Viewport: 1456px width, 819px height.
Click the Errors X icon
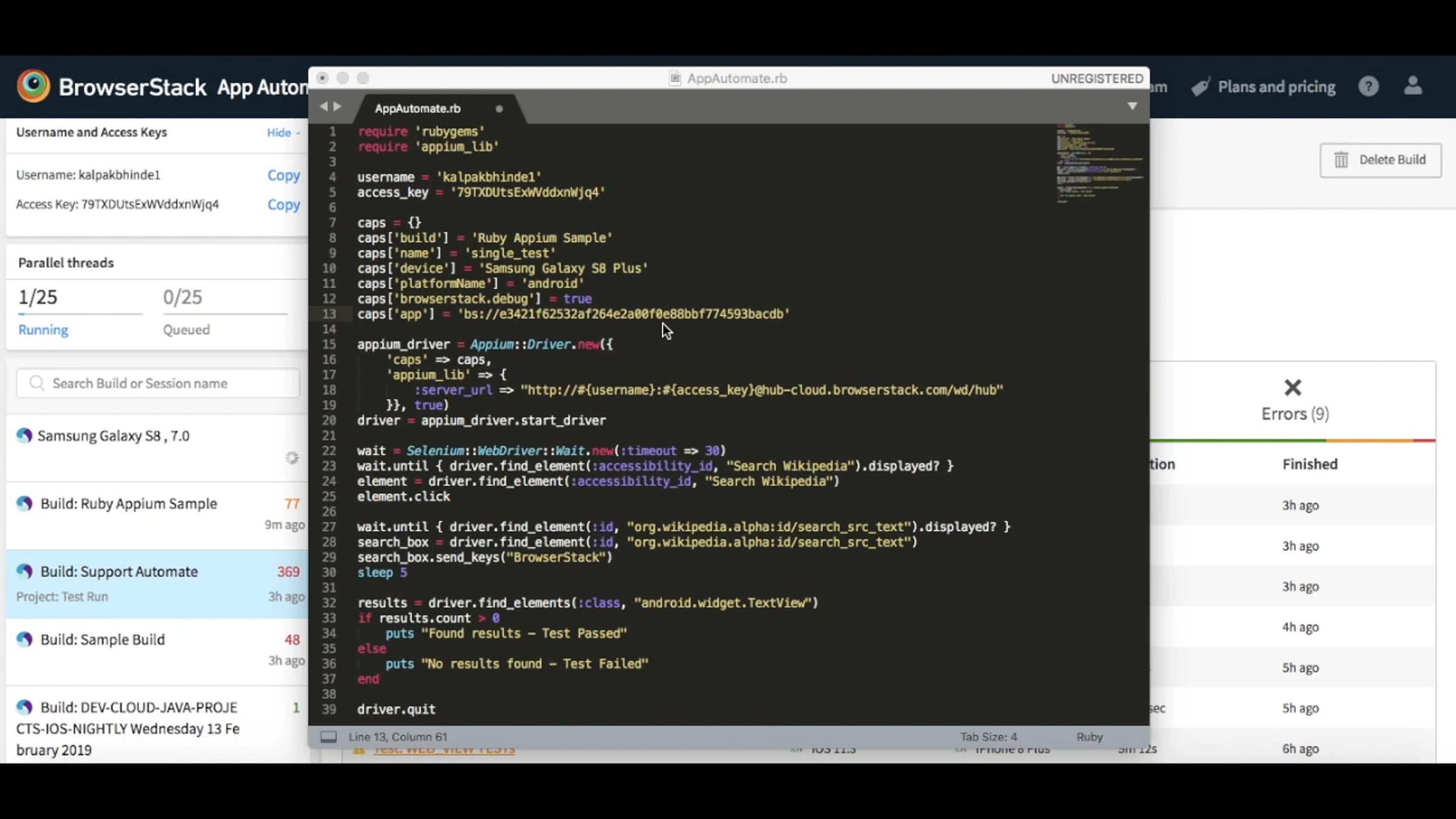coord(1293,388)
